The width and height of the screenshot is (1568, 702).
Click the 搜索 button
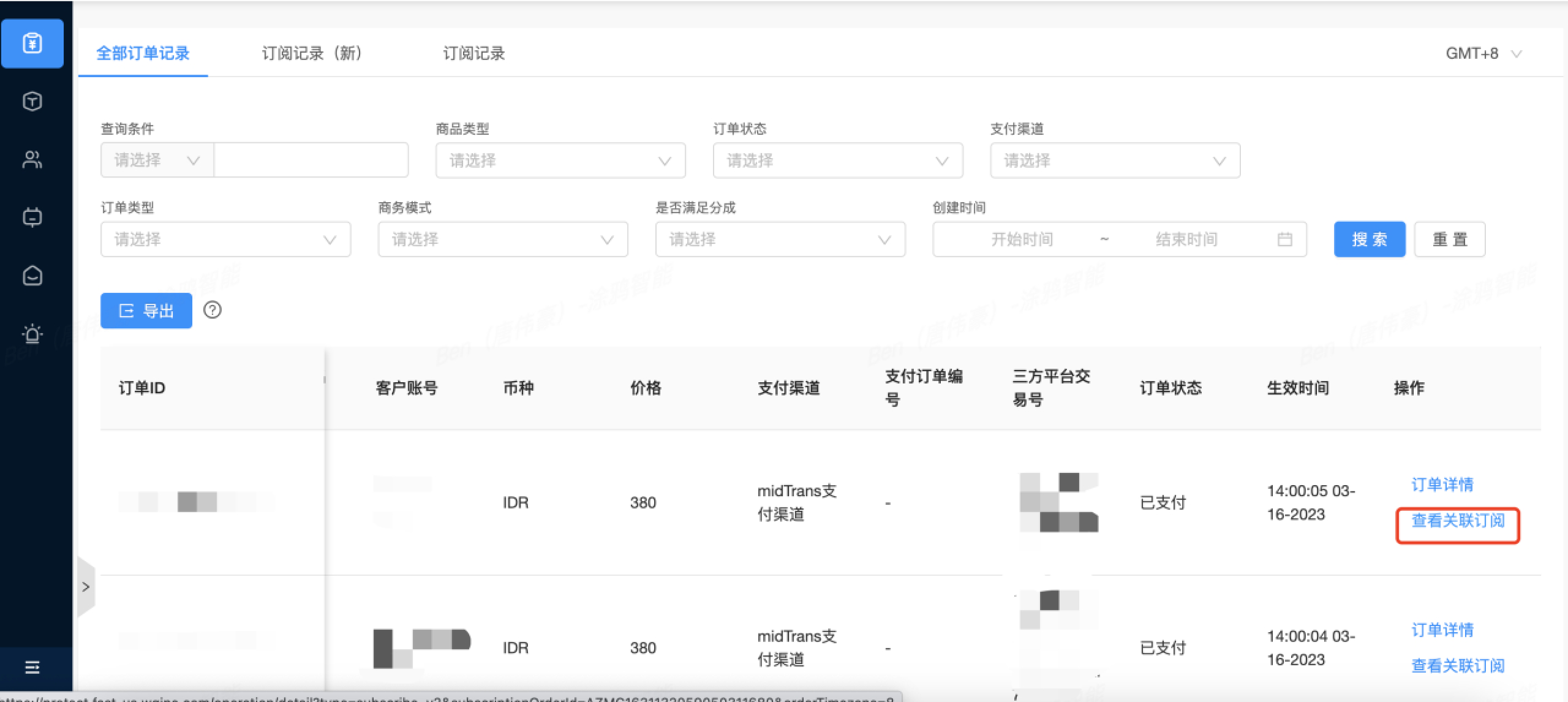point(1370,240)
